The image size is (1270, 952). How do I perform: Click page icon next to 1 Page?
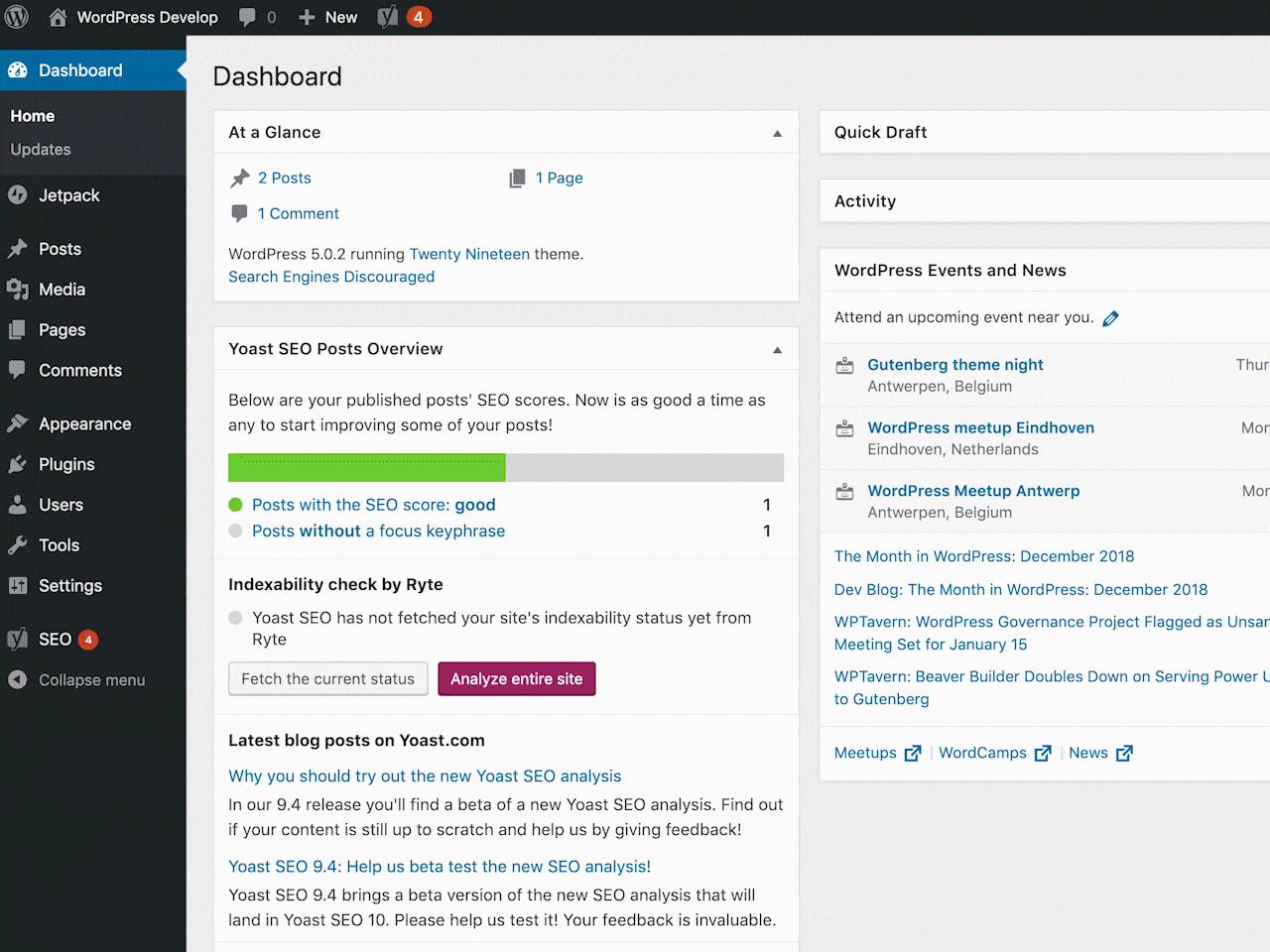517,178
